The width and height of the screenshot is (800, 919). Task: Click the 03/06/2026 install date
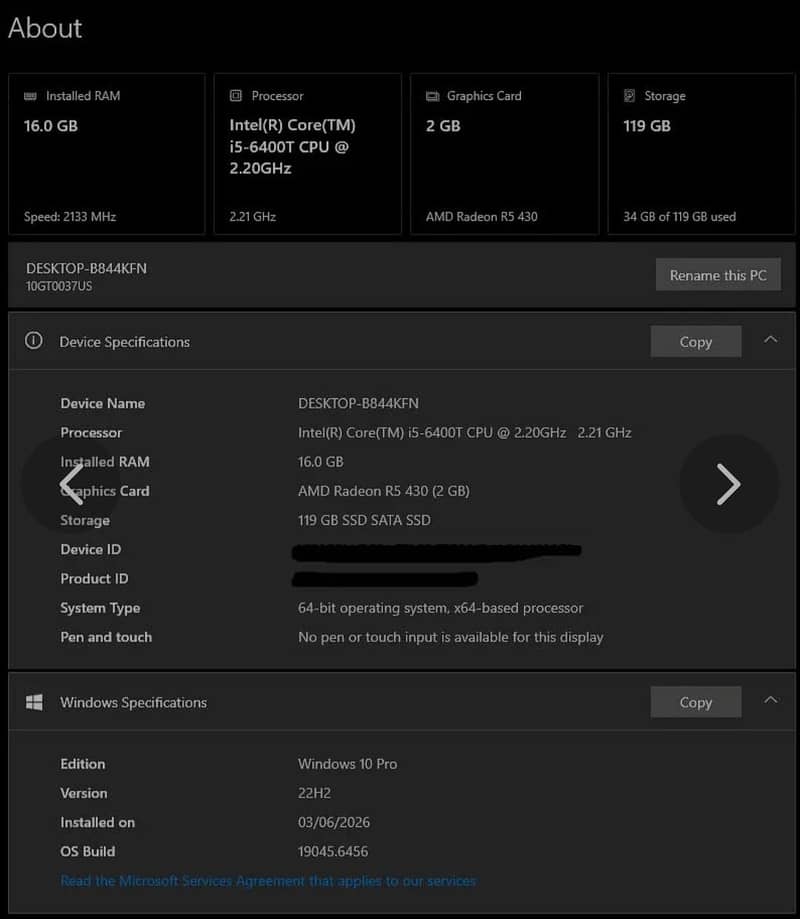click(333, 822)
